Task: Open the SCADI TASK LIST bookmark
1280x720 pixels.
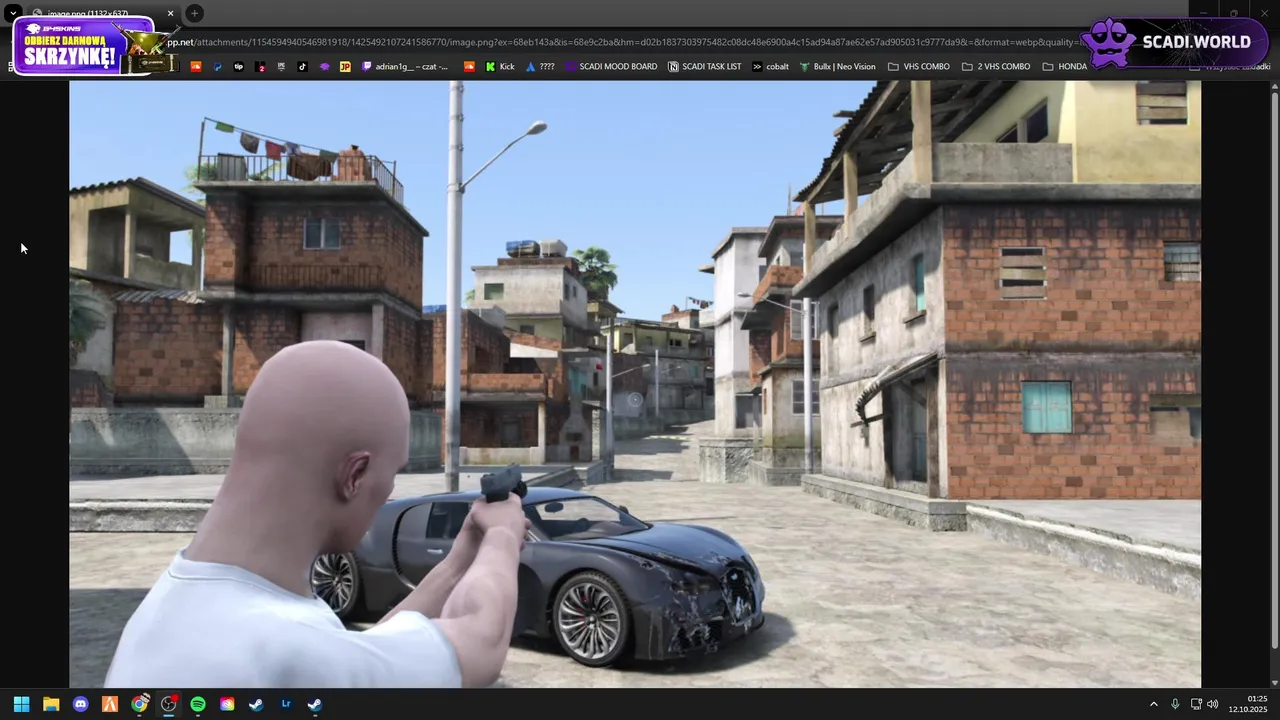Action: click(x=704, y=67)
